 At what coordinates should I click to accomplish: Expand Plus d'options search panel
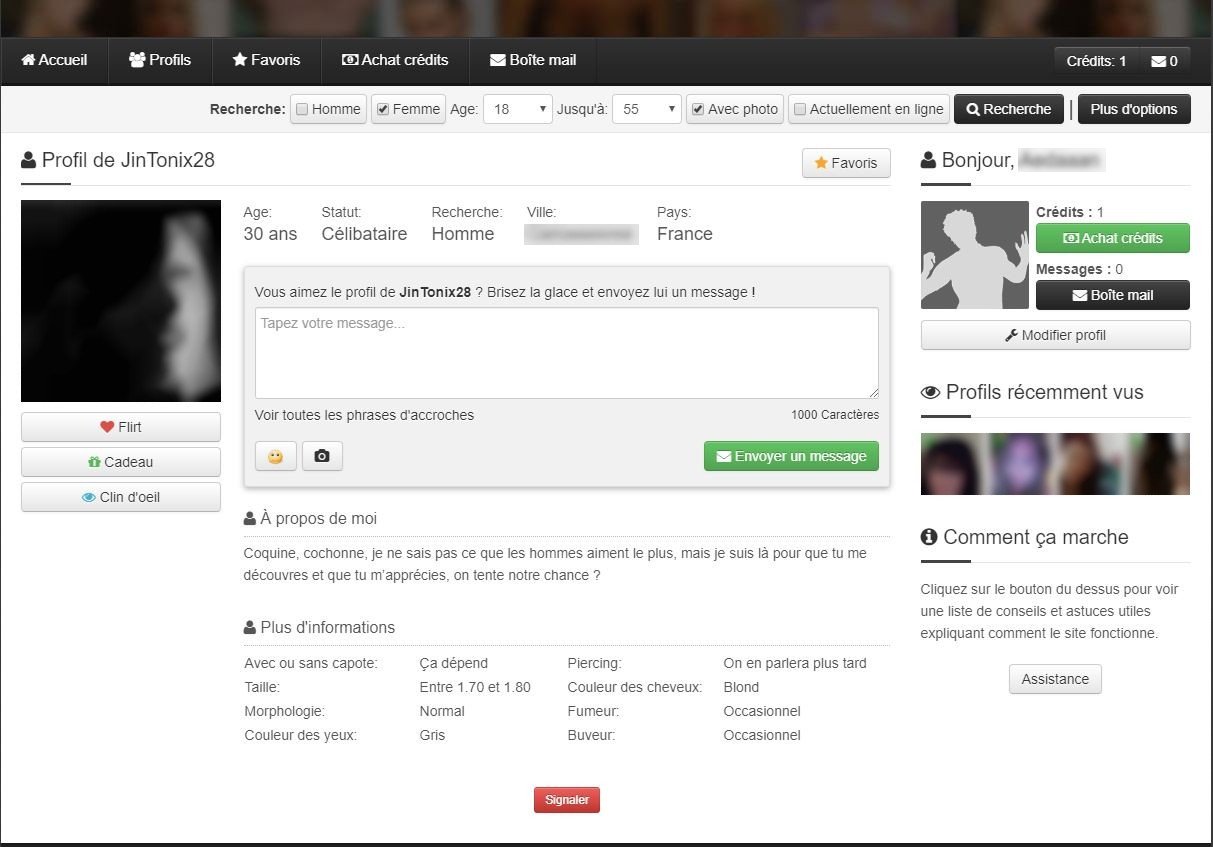point(1134,109)
